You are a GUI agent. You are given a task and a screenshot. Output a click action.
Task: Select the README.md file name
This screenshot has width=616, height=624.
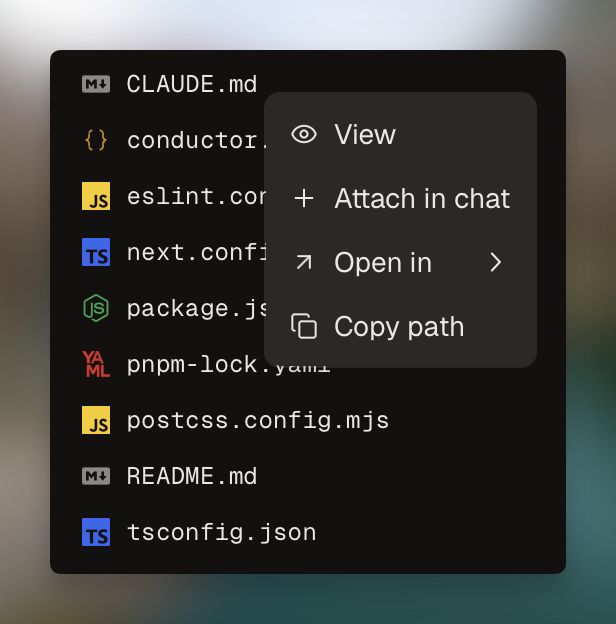[192, 476]
